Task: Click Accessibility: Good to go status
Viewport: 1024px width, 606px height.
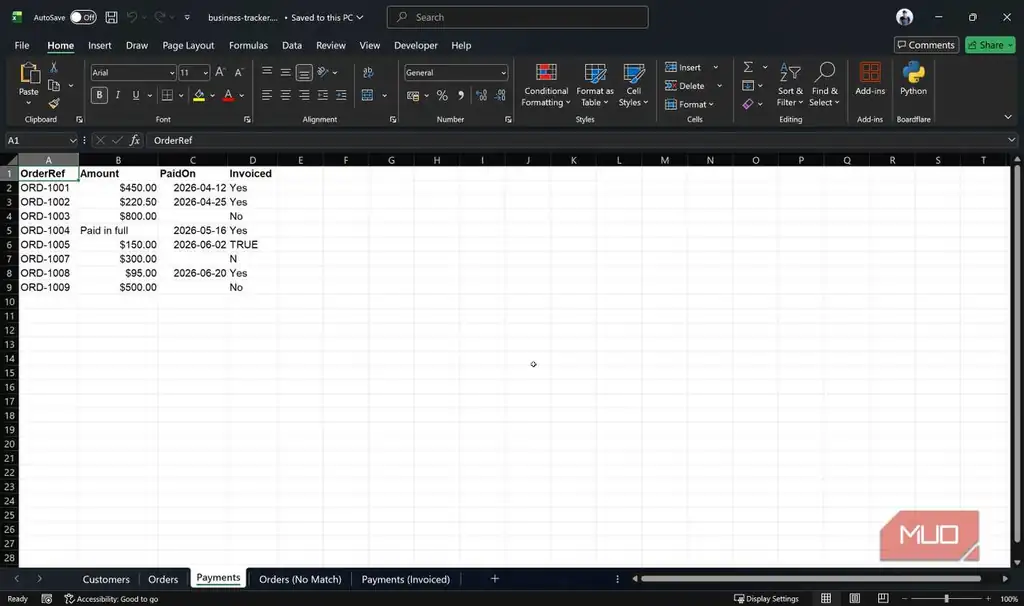Action: (111, 598)
